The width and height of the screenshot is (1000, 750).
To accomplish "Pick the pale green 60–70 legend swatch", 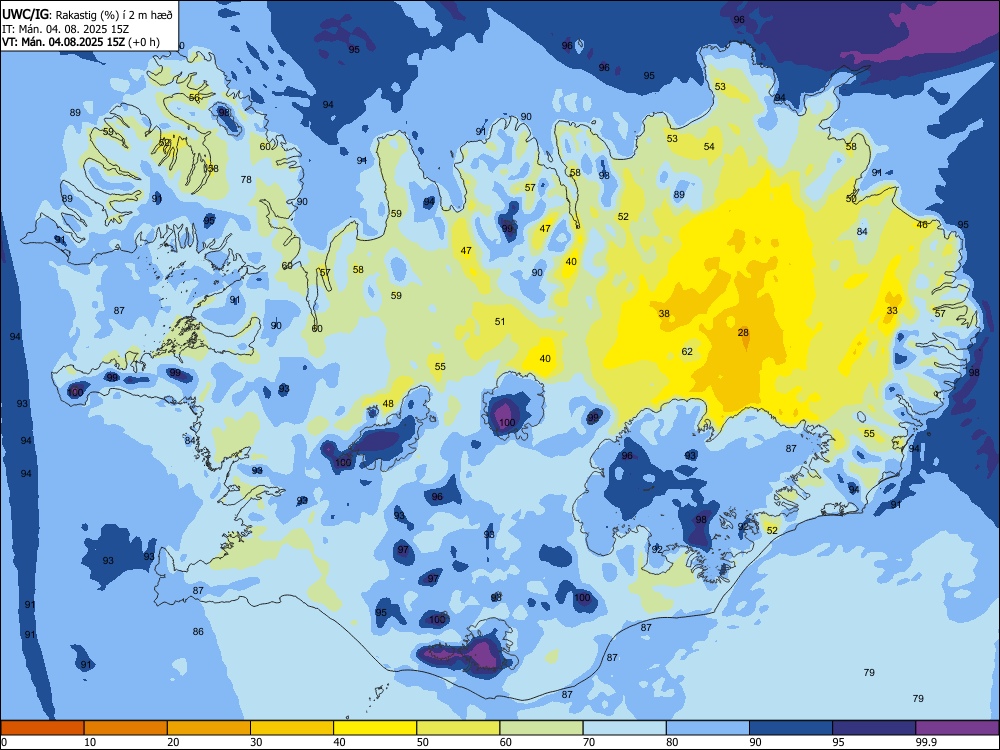I will coord(541,728).
